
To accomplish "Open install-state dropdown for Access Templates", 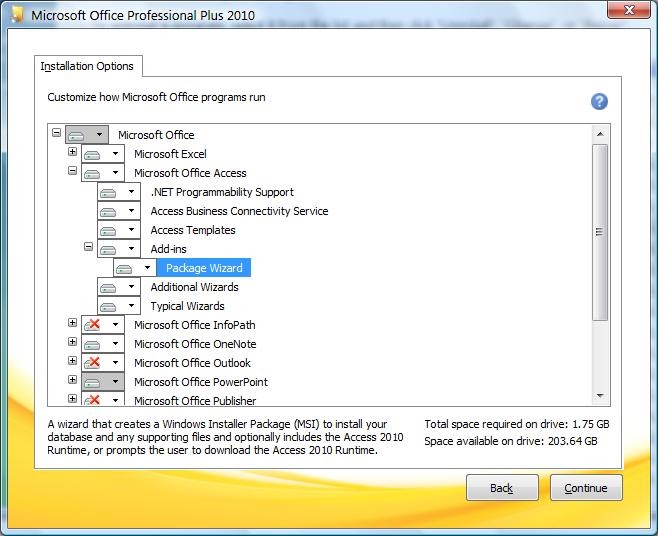I will coord(119,230).
